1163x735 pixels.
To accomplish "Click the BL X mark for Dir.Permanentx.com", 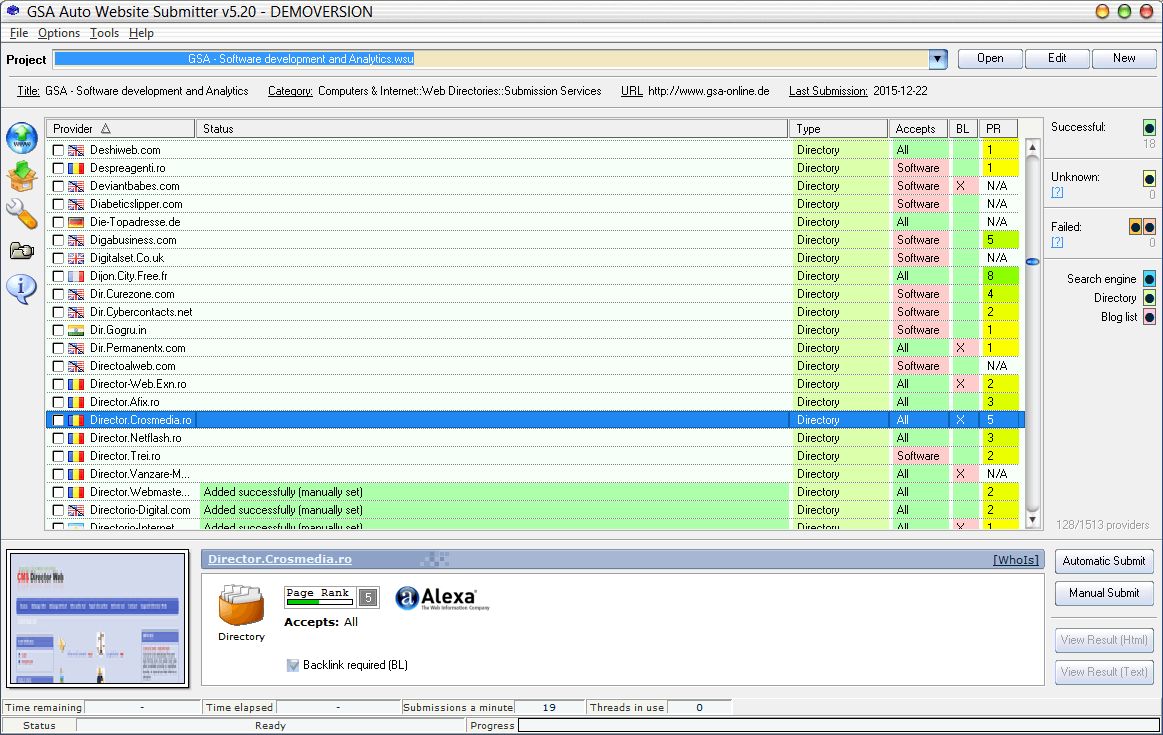I will [961, 348].
